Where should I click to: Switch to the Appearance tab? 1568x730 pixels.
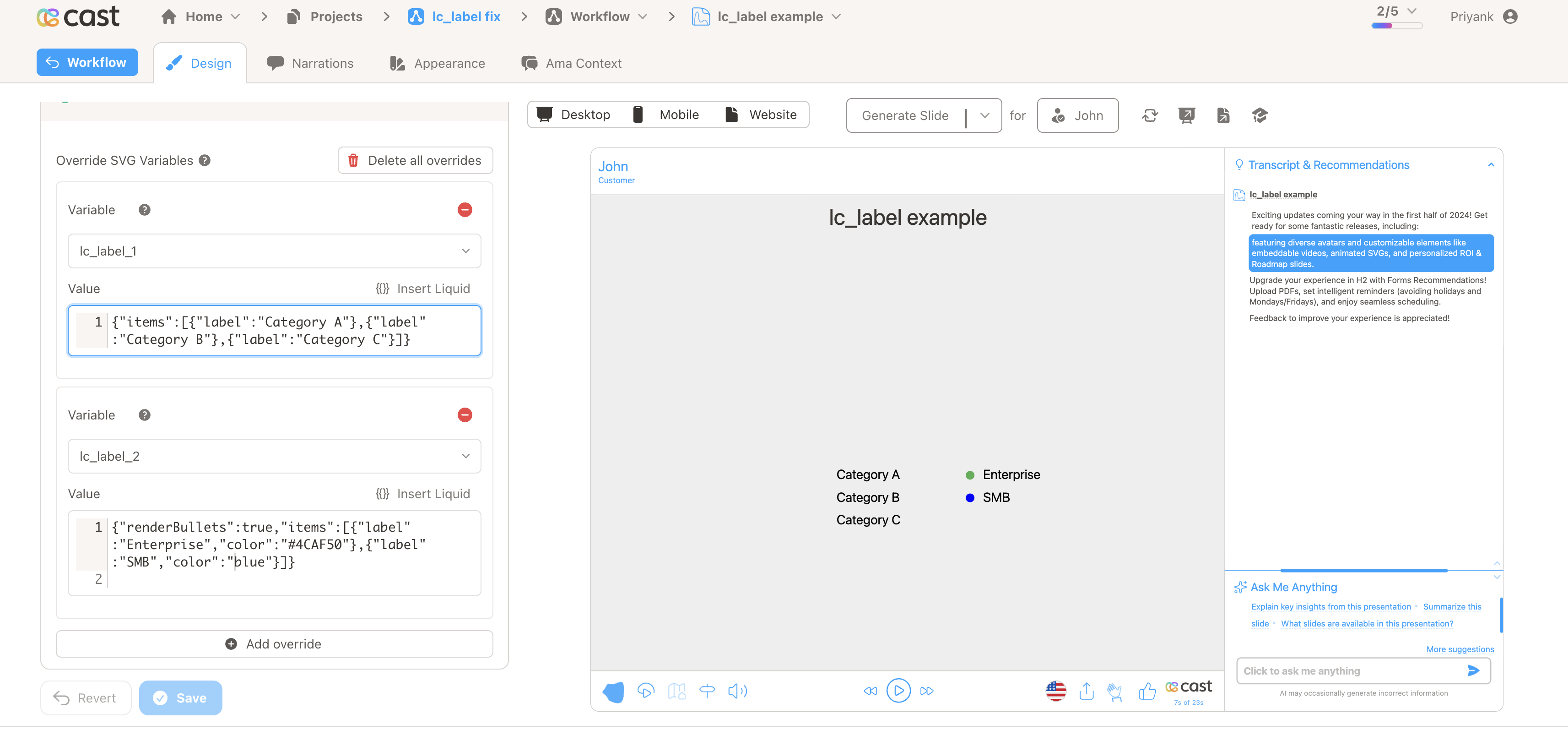click(x=438, y=63)
